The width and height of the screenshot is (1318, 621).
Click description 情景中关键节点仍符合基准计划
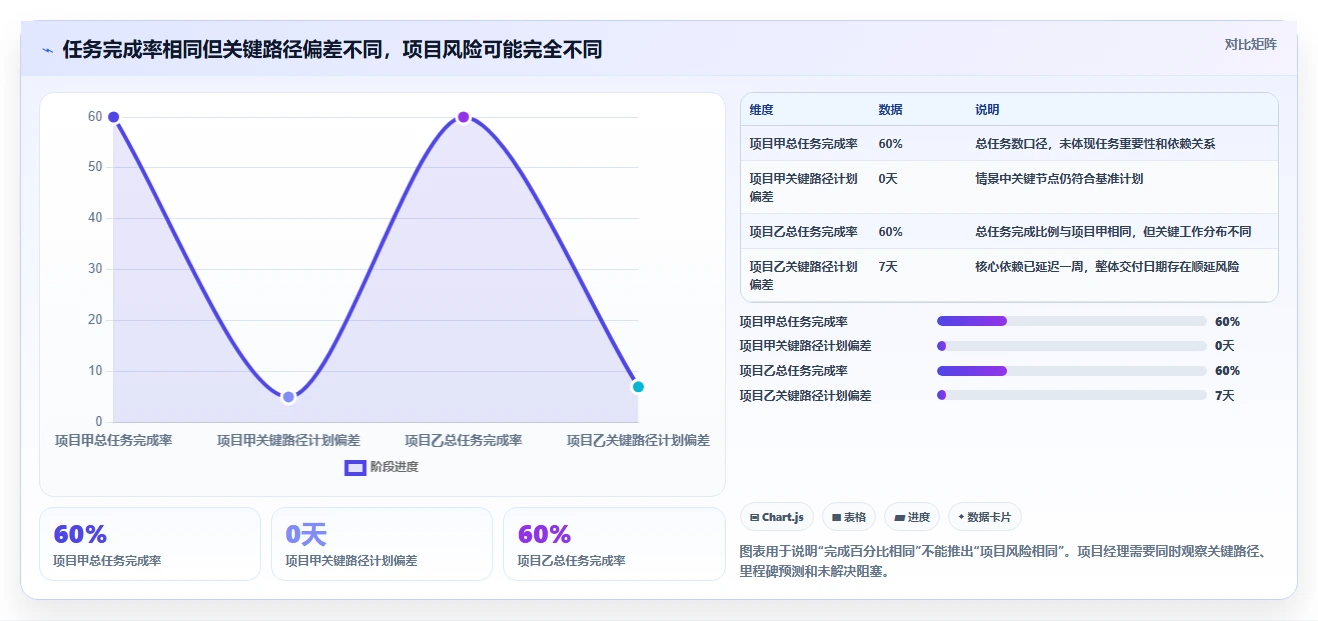[x=1059, y=179]
